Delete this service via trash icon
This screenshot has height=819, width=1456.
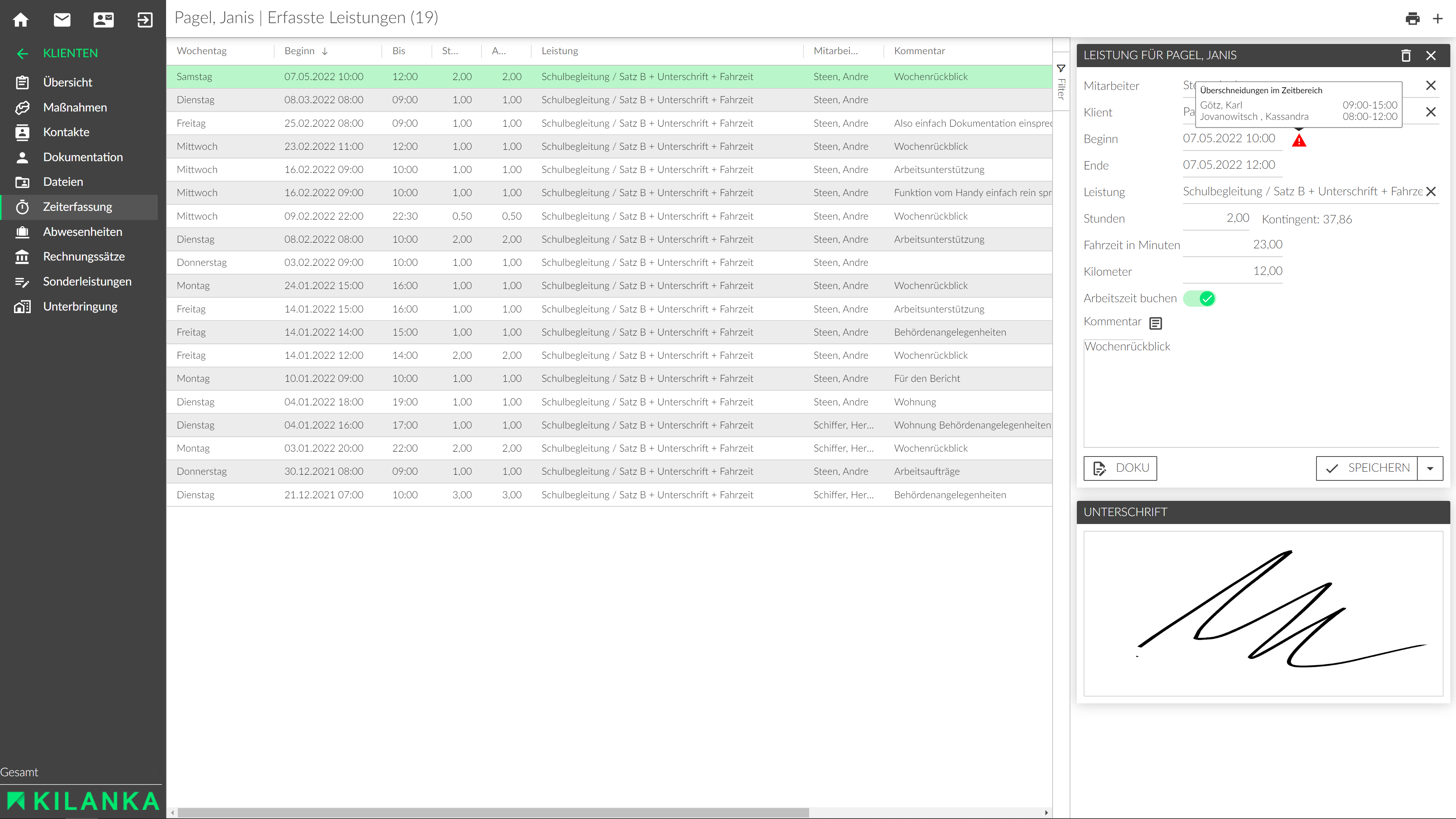[1406, 55]
